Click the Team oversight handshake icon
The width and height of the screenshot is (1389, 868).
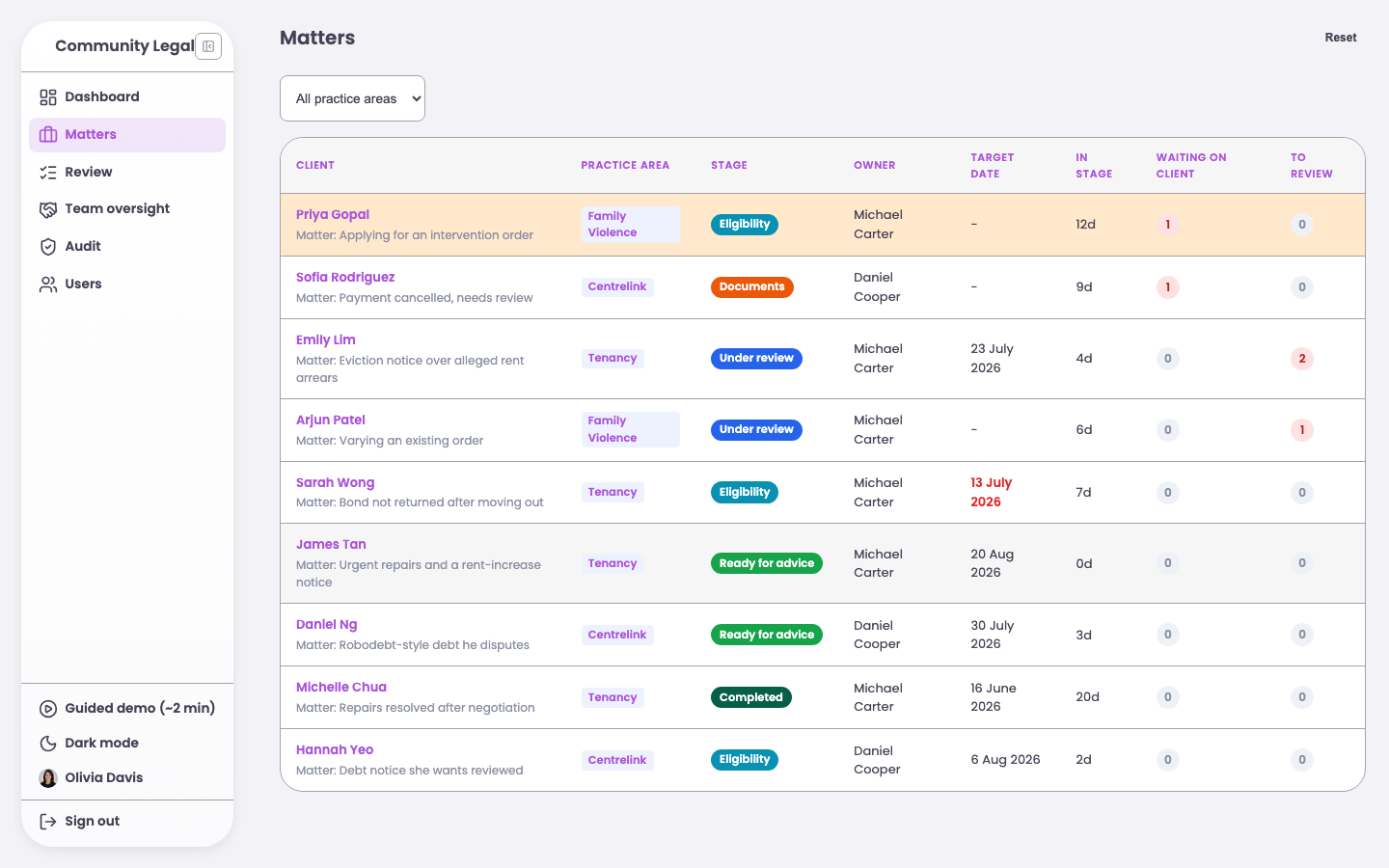point(48,209)
